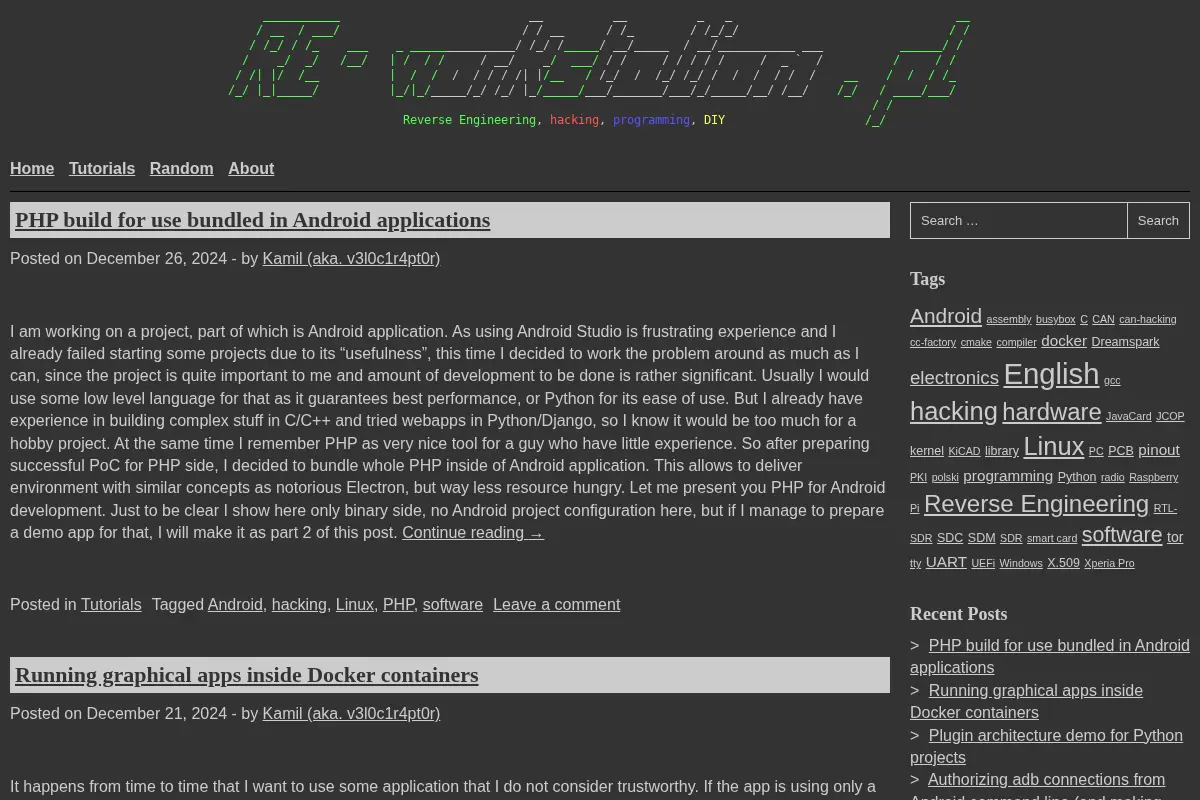Open the Android tag in tag cloud

pyautogui.click(x=946, y=316)
